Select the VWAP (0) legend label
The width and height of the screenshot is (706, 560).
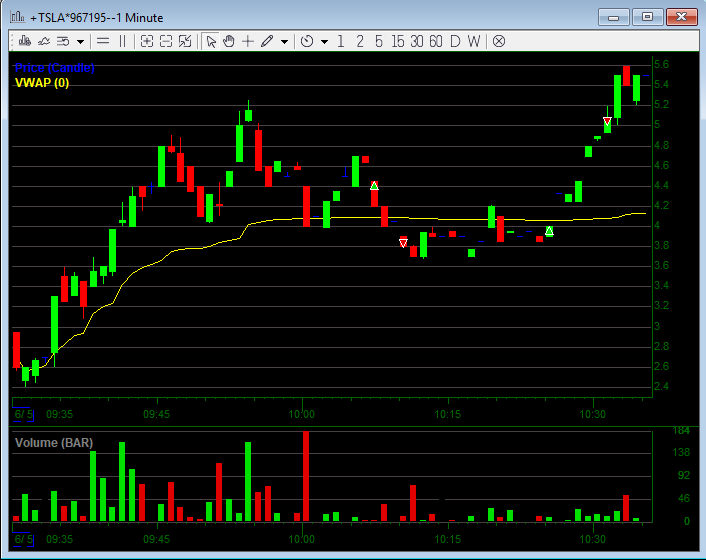coord(42,83)
